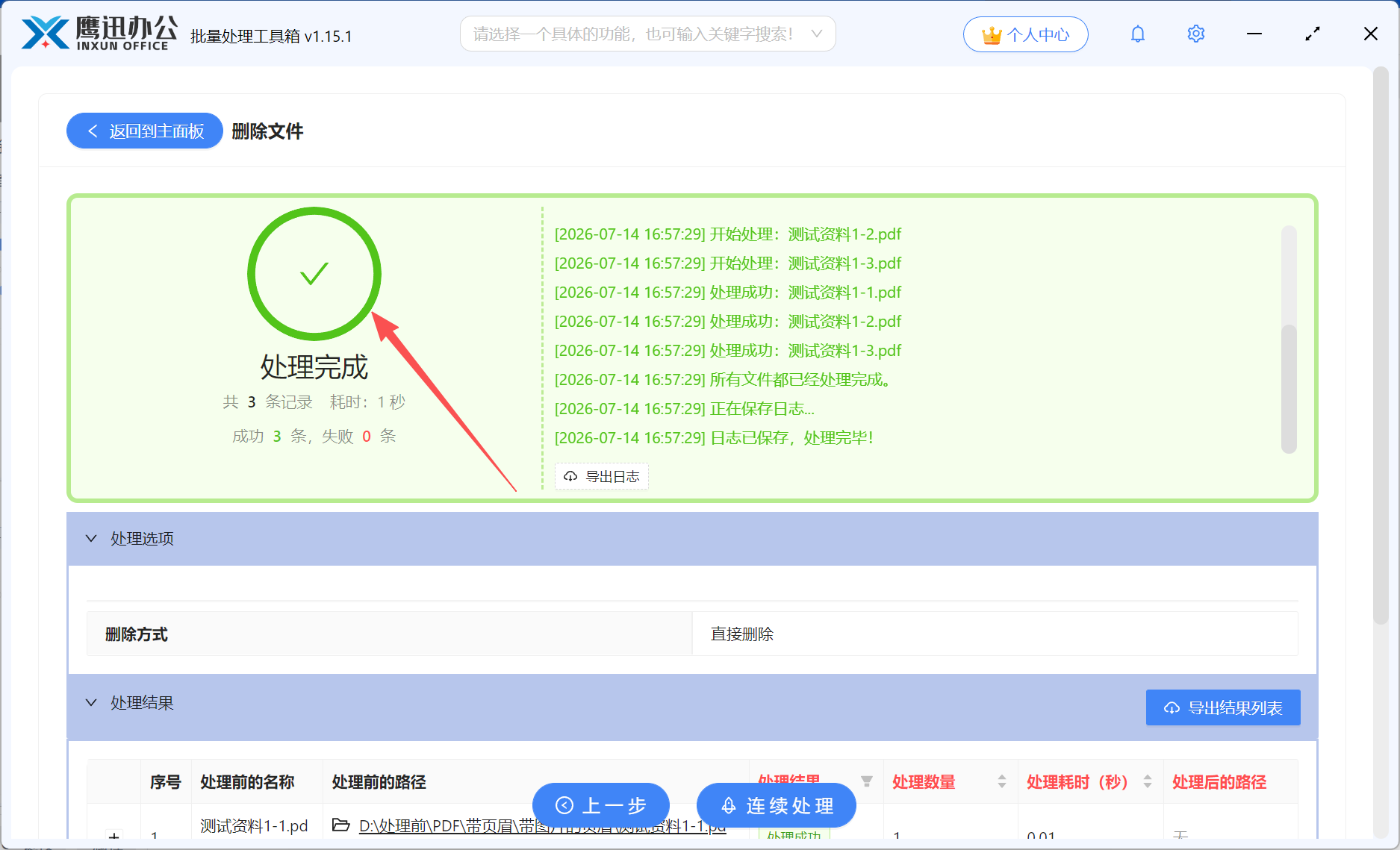Click log entry 处理成功：测试资料1-3.pdf

pyautogui.click(x=728, y=351)
